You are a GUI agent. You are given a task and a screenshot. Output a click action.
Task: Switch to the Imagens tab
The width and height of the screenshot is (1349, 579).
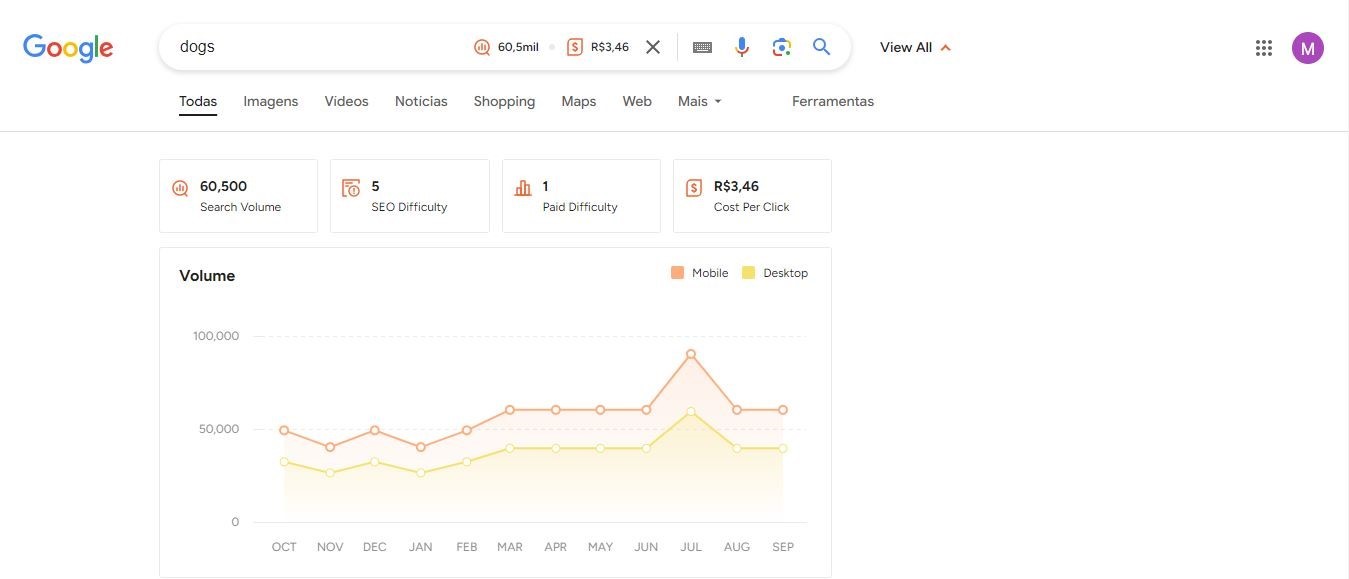pos(270,101)
